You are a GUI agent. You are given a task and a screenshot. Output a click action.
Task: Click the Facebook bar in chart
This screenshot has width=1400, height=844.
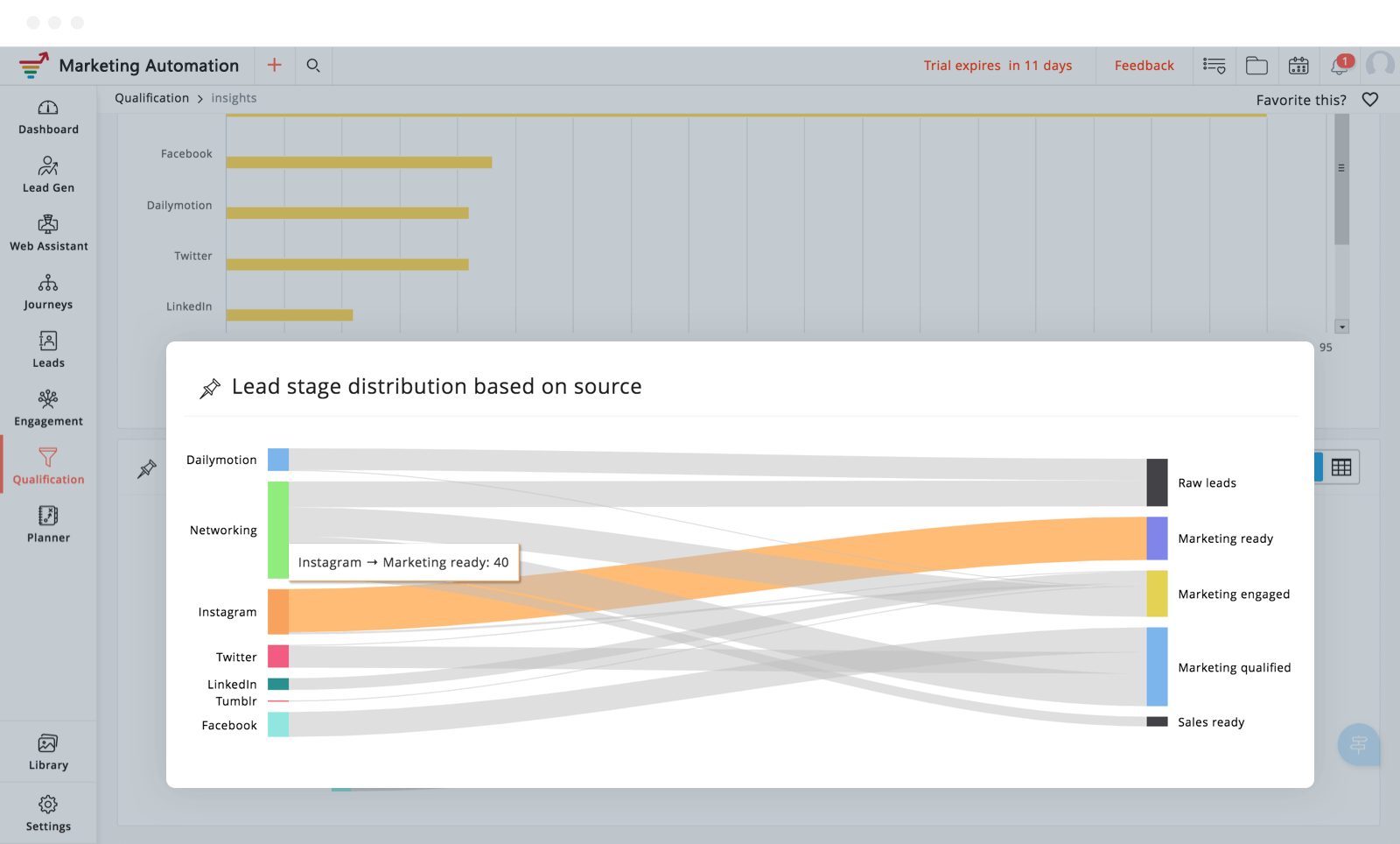[x=359, y=162]
